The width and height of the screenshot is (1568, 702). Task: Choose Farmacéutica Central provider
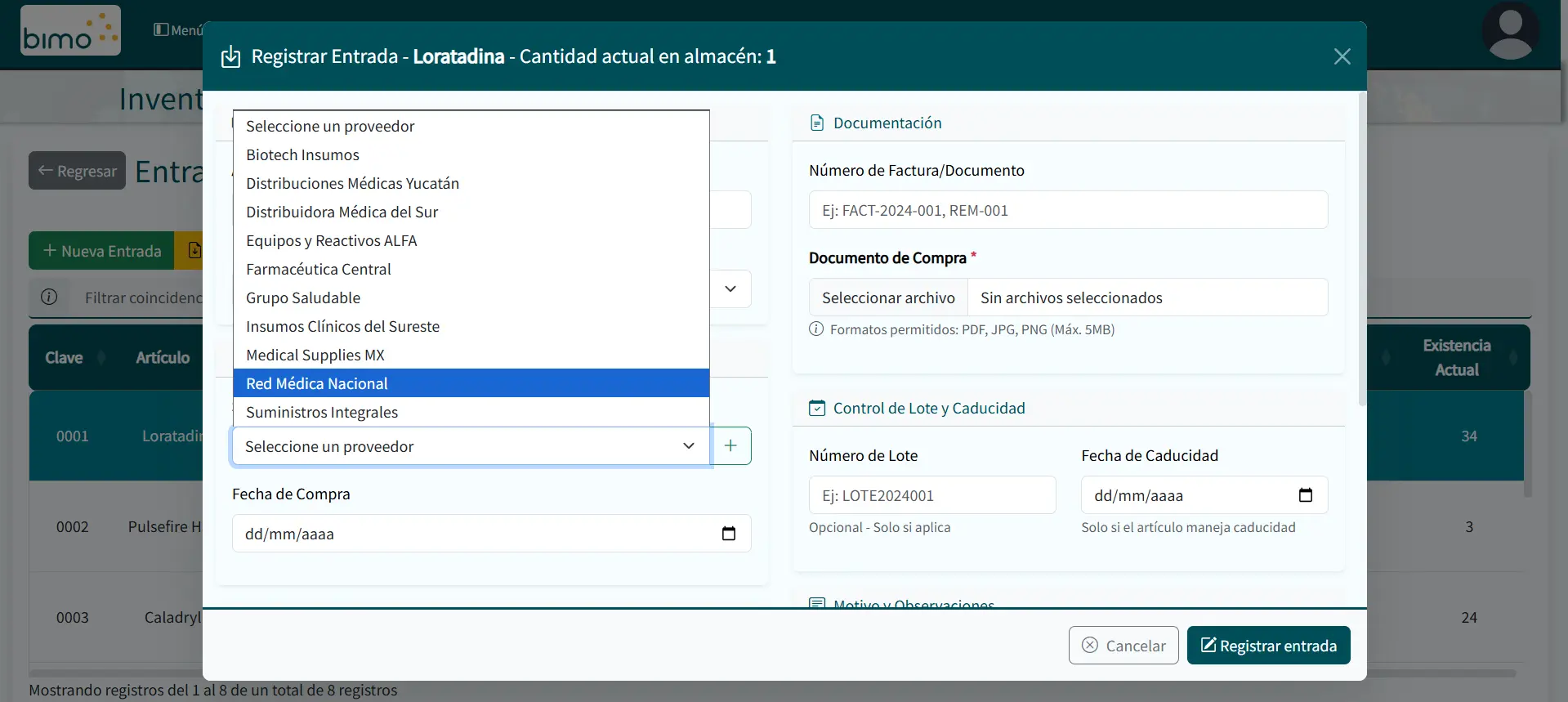tap(471, 269)
